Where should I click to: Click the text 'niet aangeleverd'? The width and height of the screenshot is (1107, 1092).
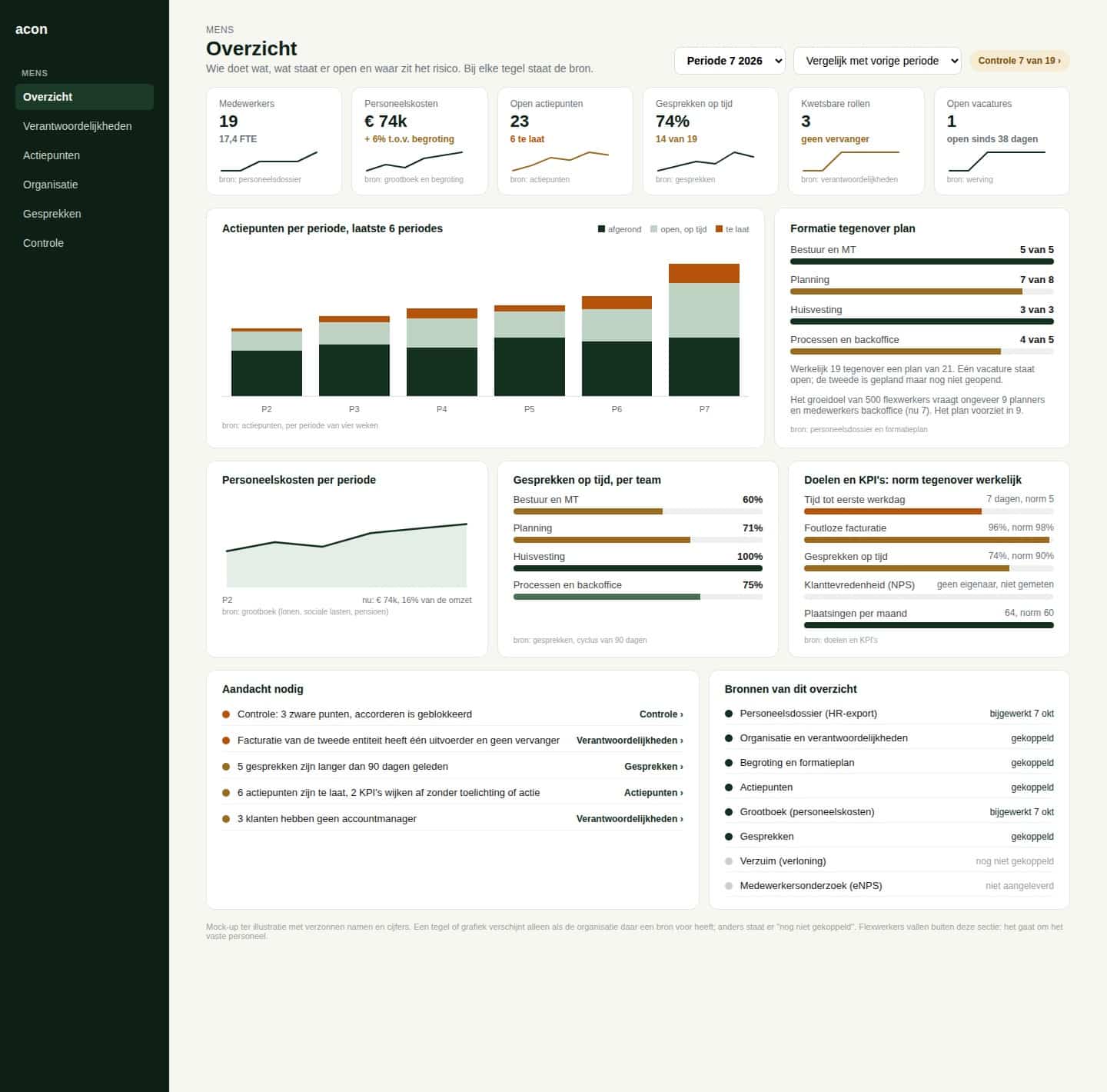[x=1019, y=886]
